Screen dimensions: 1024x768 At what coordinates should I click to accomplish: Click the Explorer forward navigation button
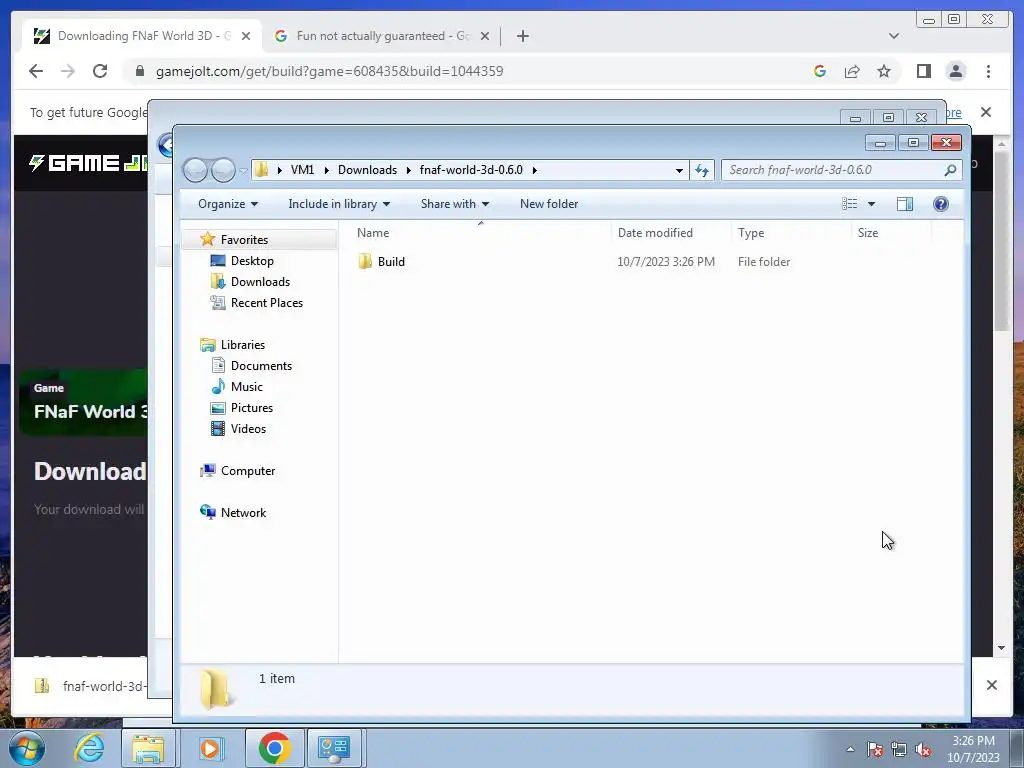(223, 170)
